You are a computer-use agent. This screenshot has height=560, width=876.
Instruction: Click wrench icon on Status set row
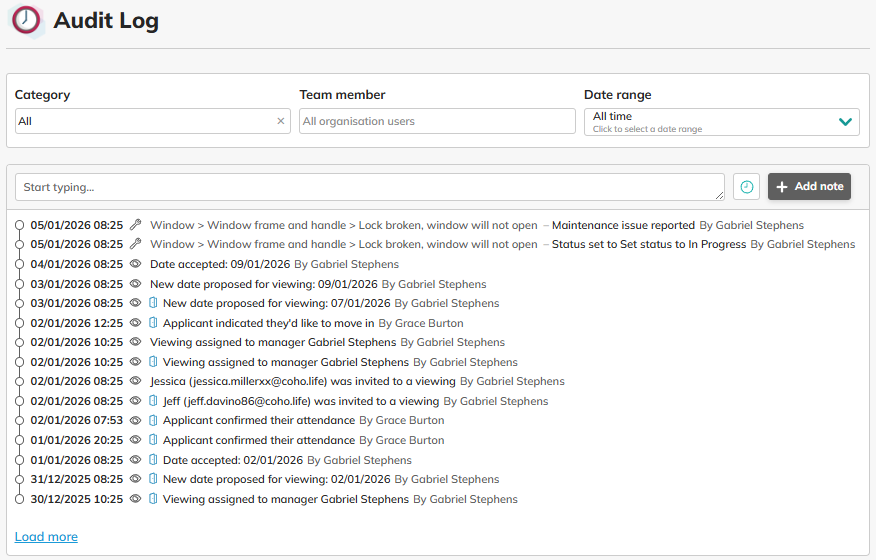[x=137, y=244]
